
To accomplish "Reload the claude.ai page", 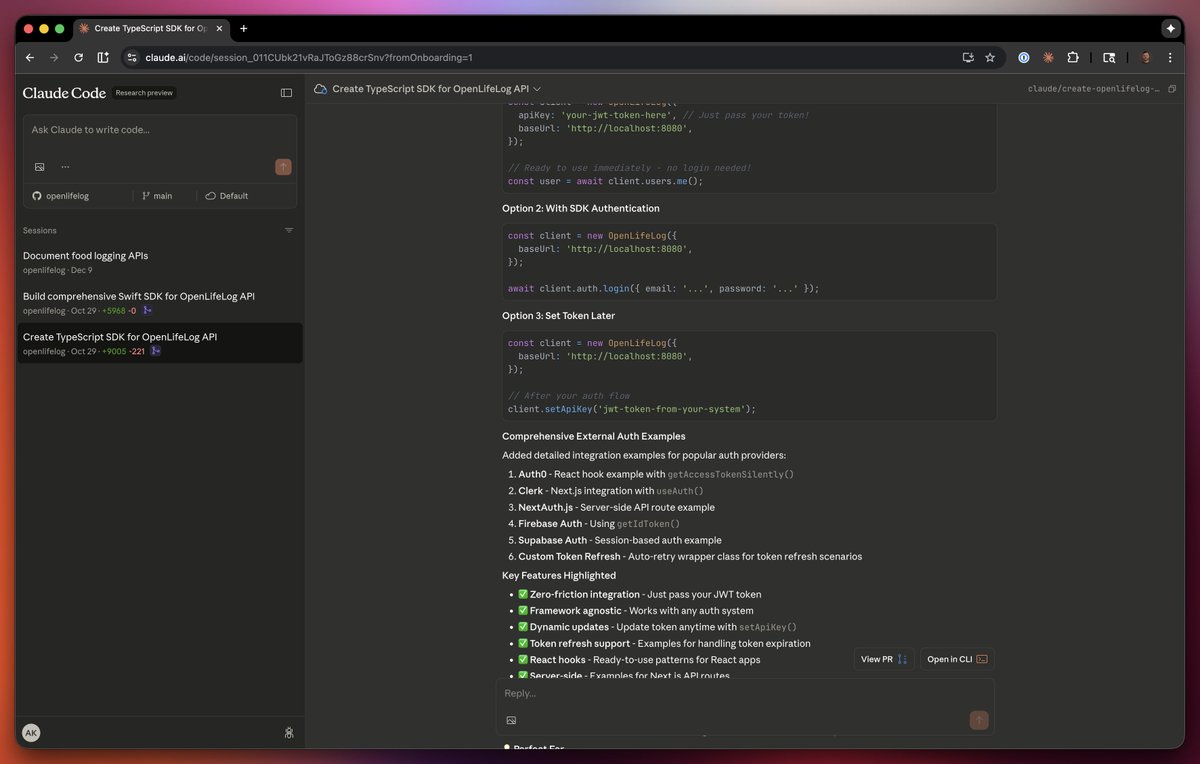I will (78, 58).
